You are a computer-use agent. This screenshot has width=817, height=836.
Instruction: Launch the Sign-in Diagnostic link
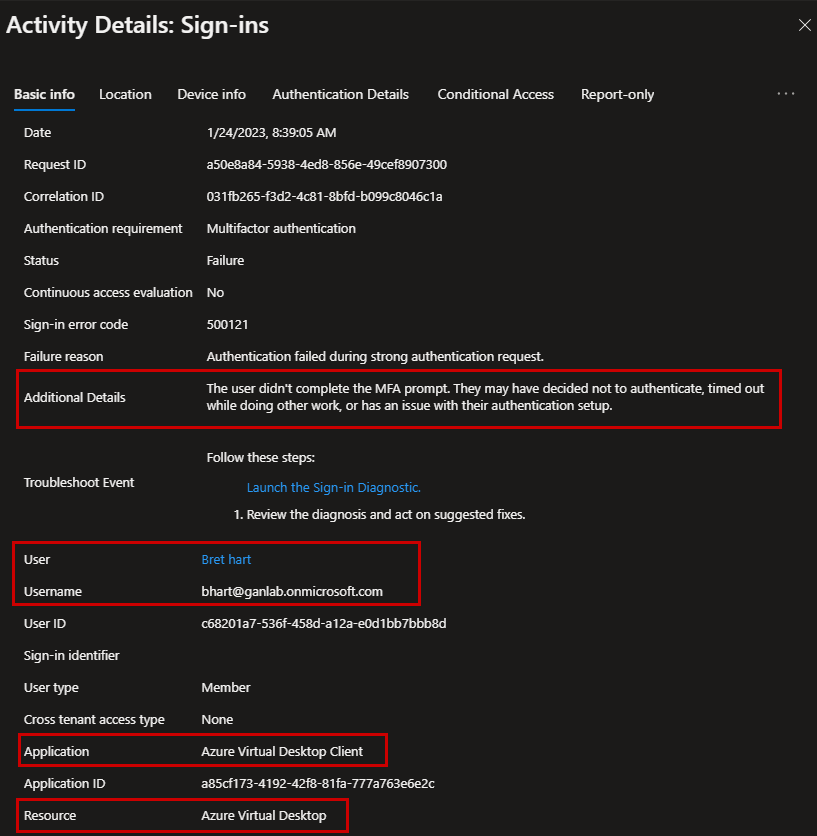(334, 487)
